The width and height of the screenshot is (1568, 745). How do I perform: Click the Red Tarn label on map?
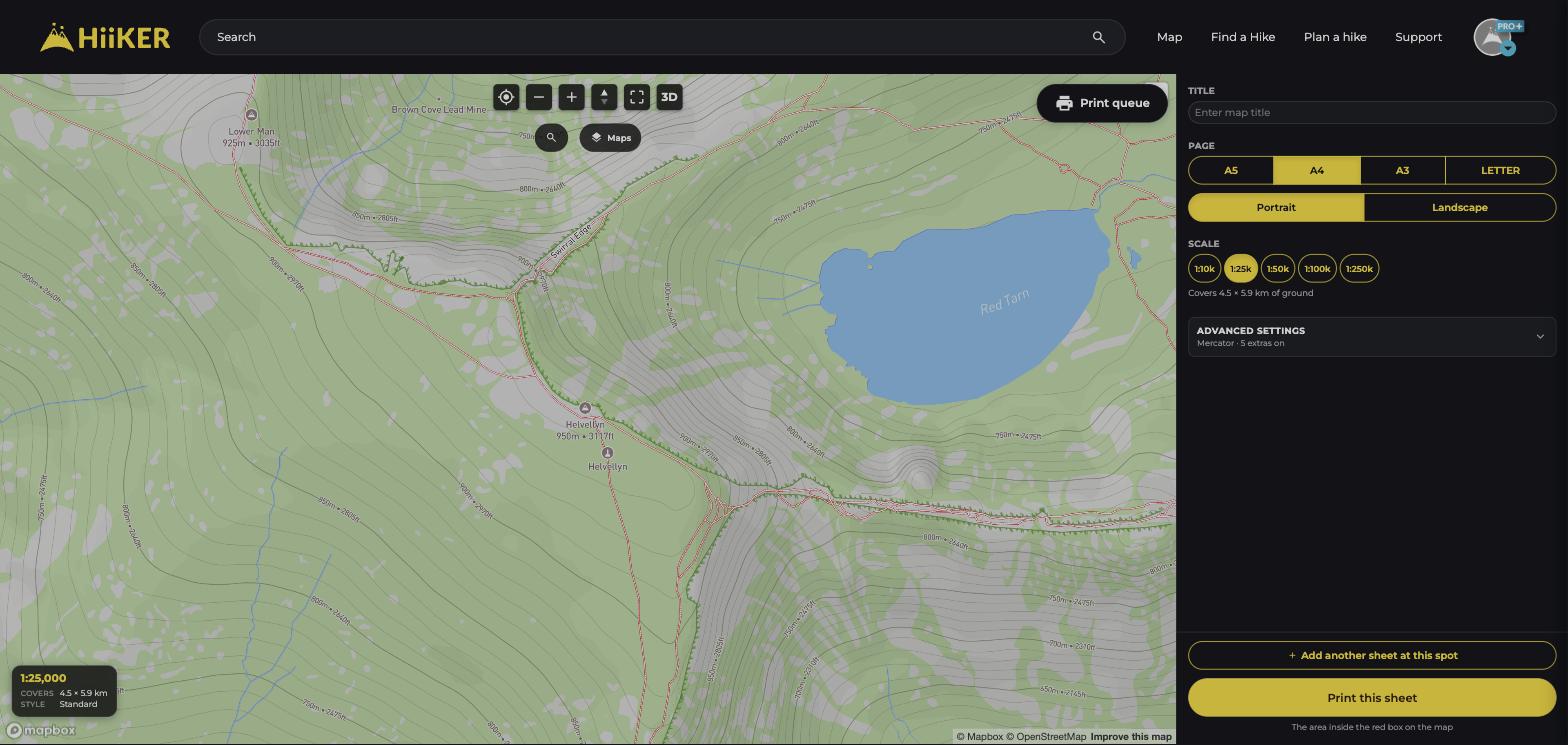(x=1004, y=302)
